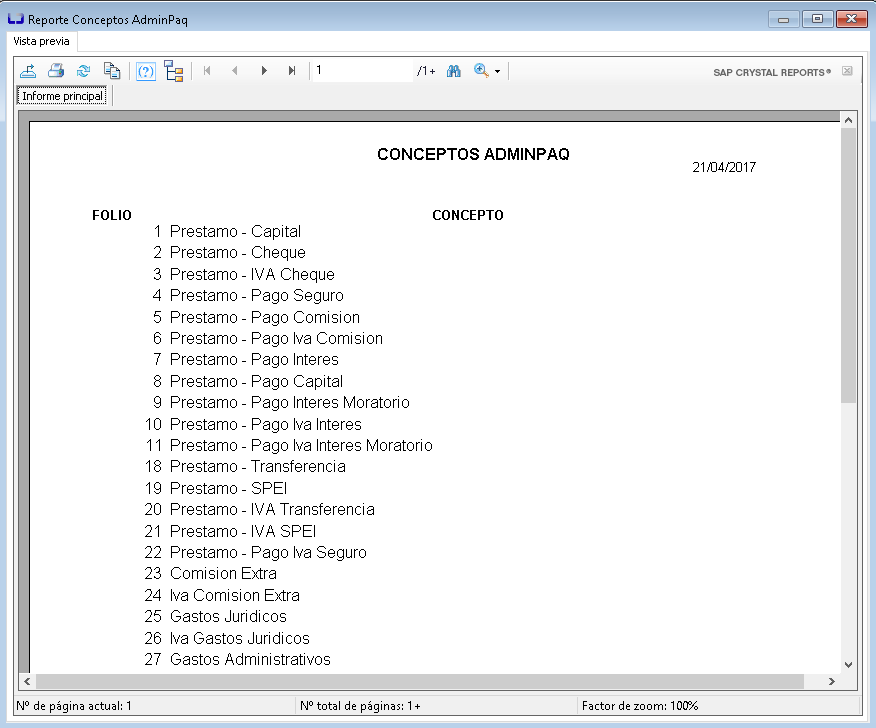
Task: Open the Find text binoculars tool
Action: pos(454,71)
